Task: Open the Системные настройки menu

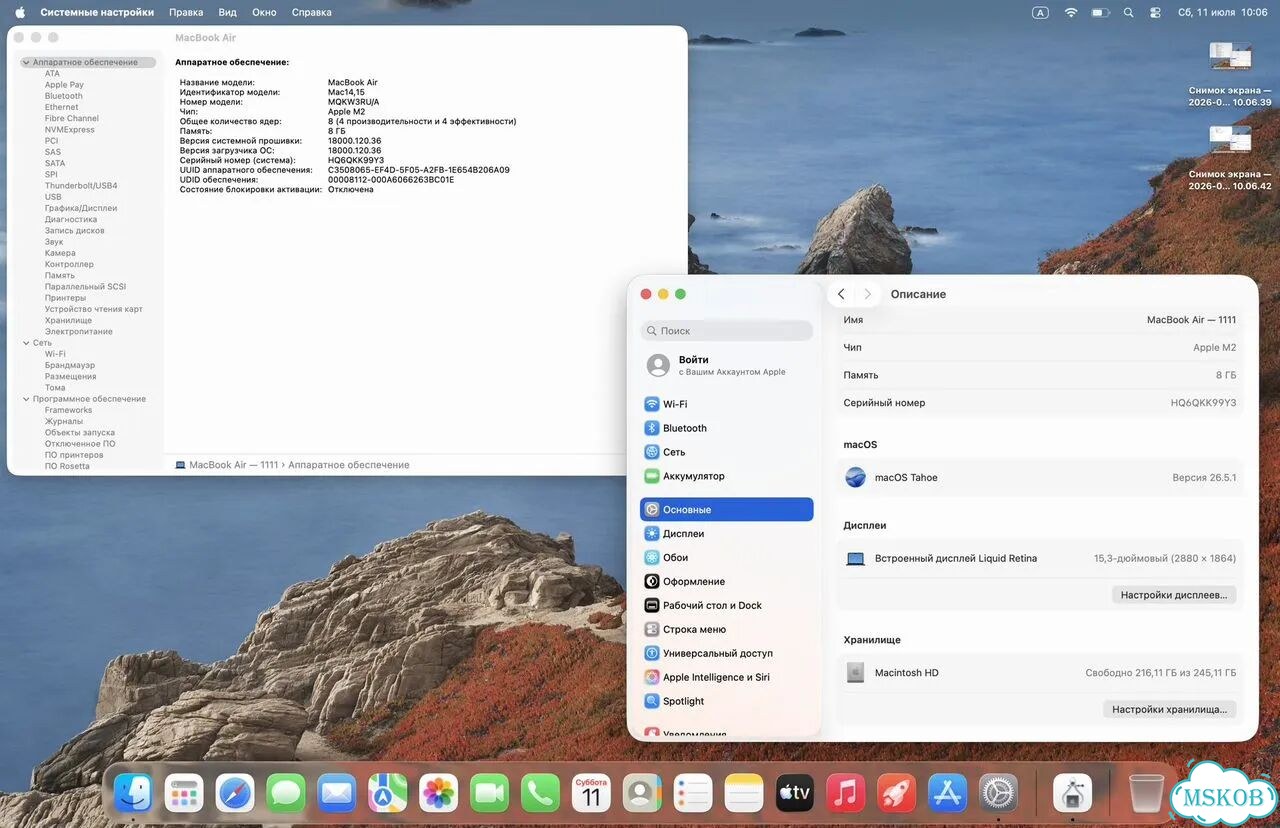Action: click(x=97, y=12)
